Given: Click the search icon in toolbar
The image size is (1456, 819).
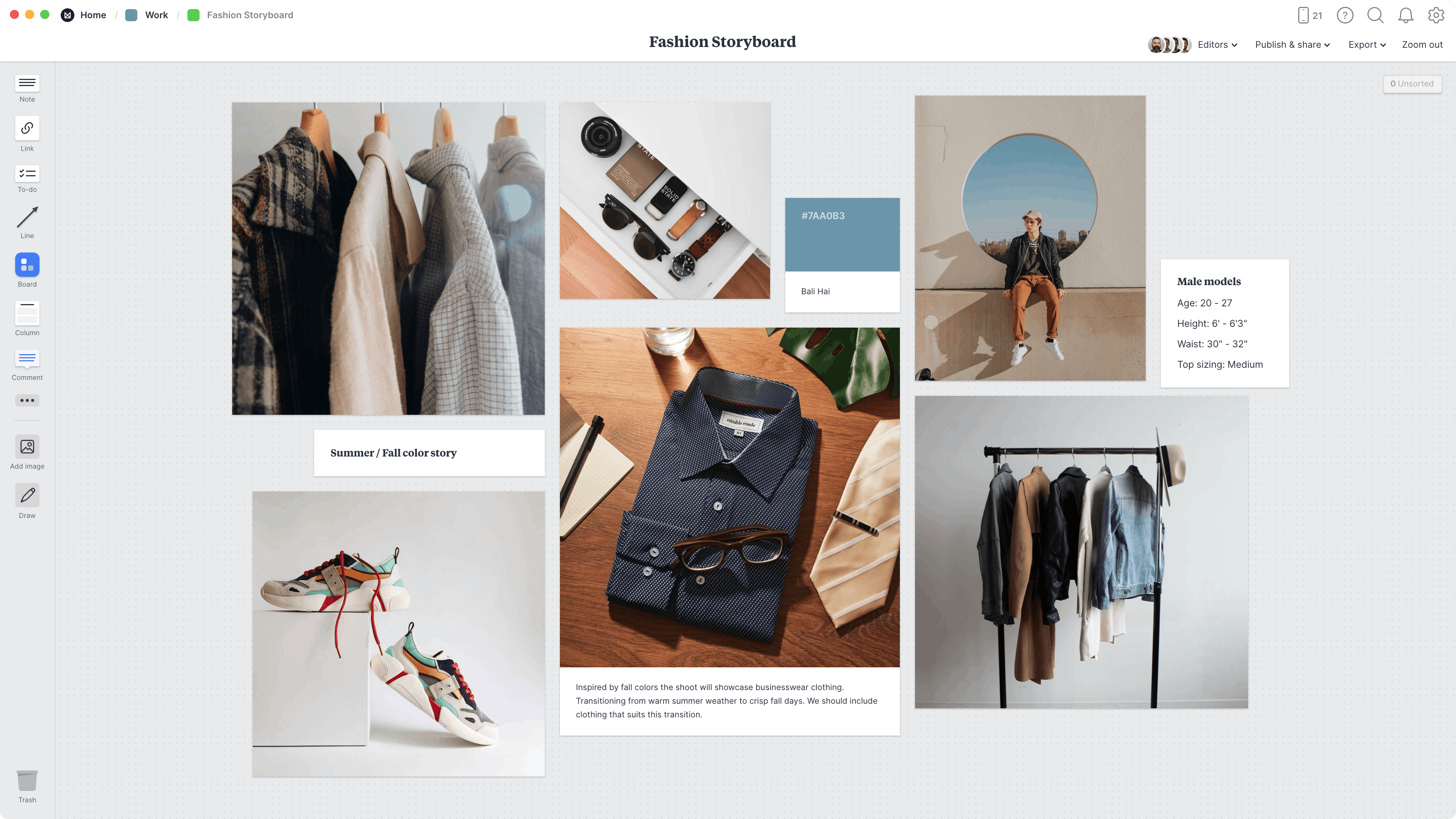Looking at the screenshot, I should pos(1375,15).
